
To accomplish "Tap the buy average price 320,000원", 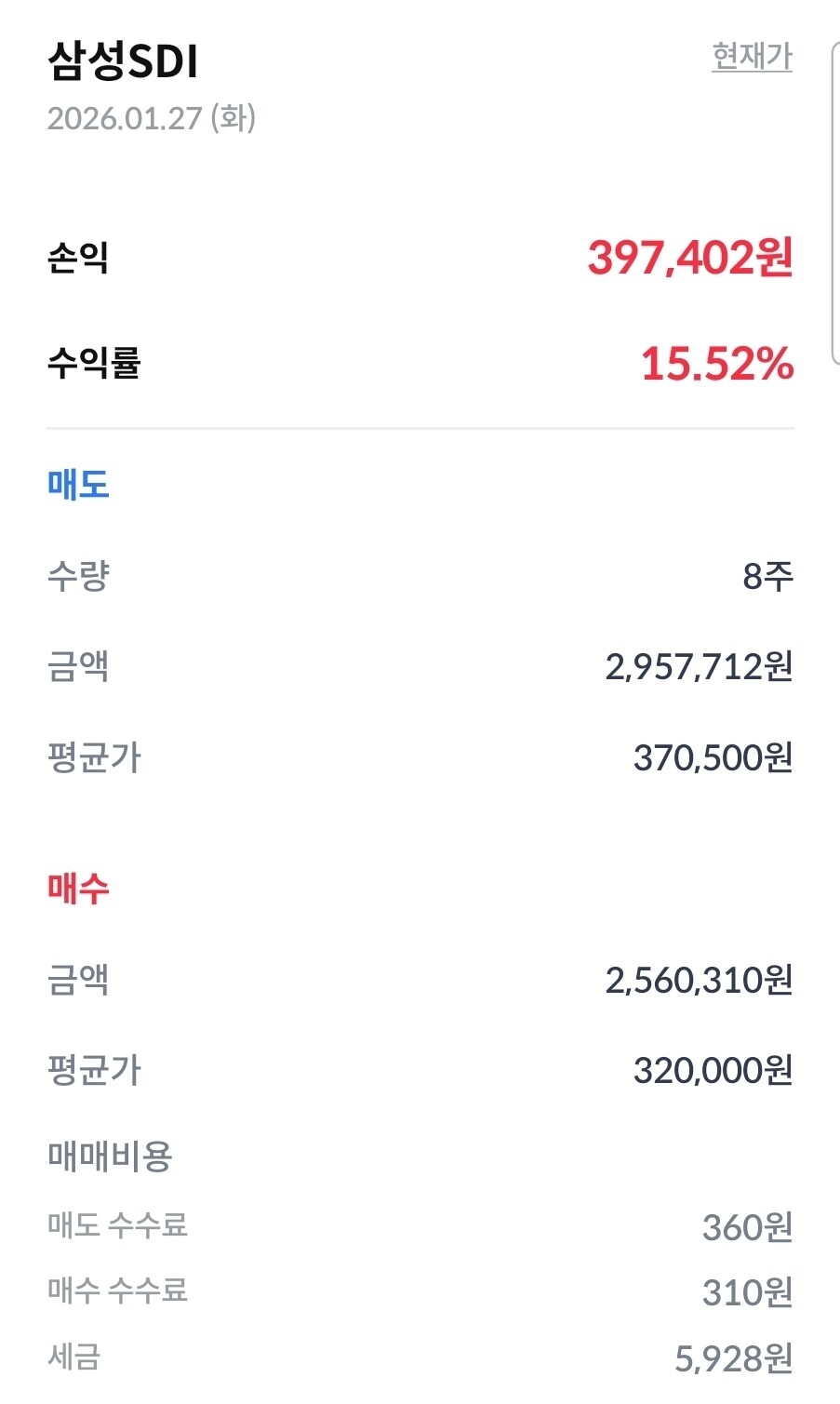I will pyautogui.click(x=713, y=1071).
